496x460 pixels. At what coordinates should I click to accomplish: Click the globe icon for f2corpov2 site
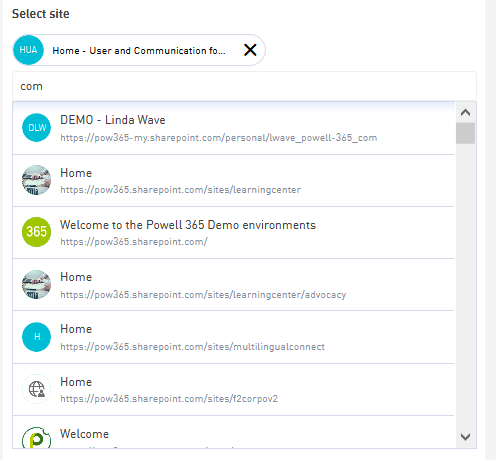36,389
